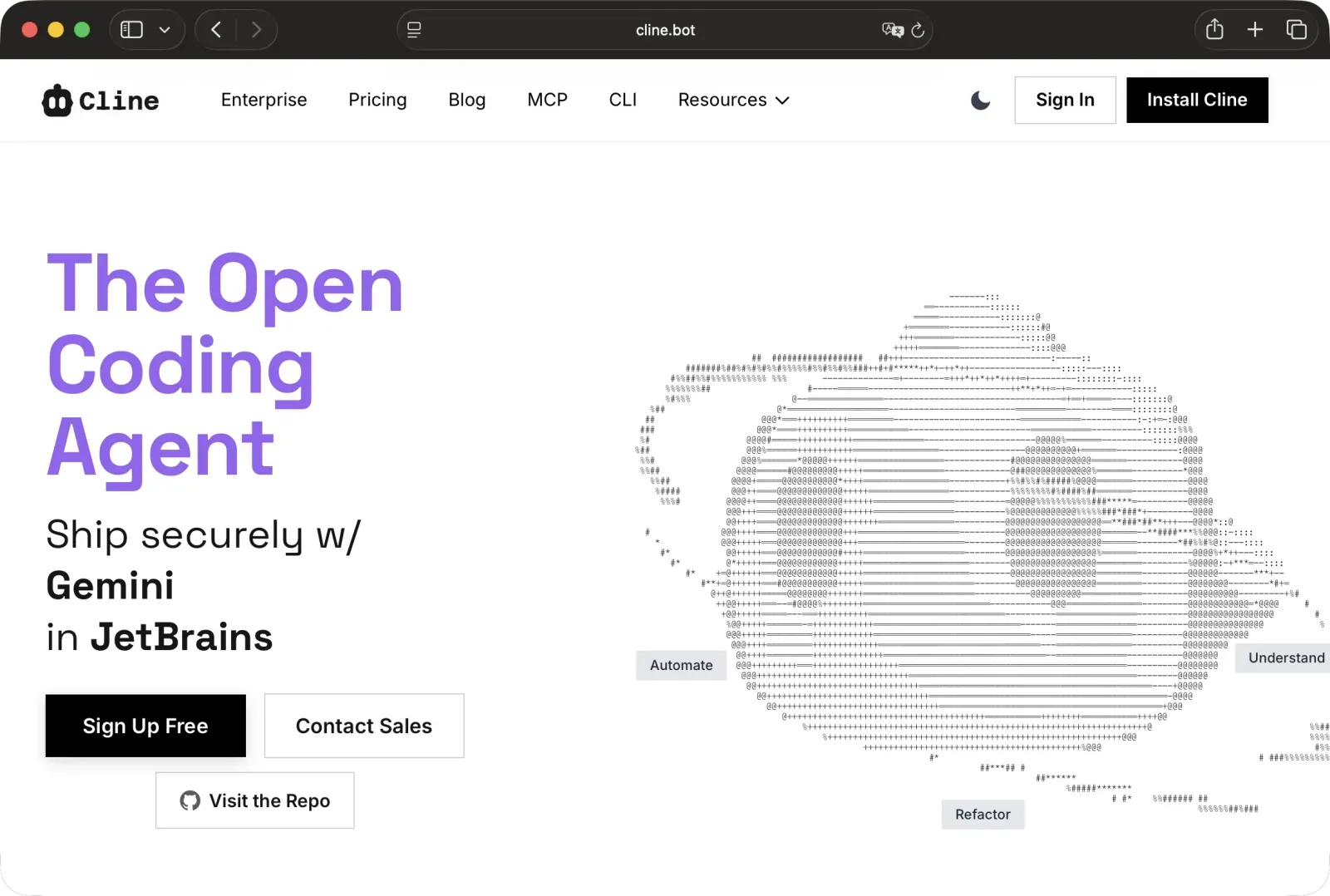Image resolution: width=1330 pixels, height=896 pixels.
Task: Minimize the window with yellow button
Action: (x=56, y=30)
